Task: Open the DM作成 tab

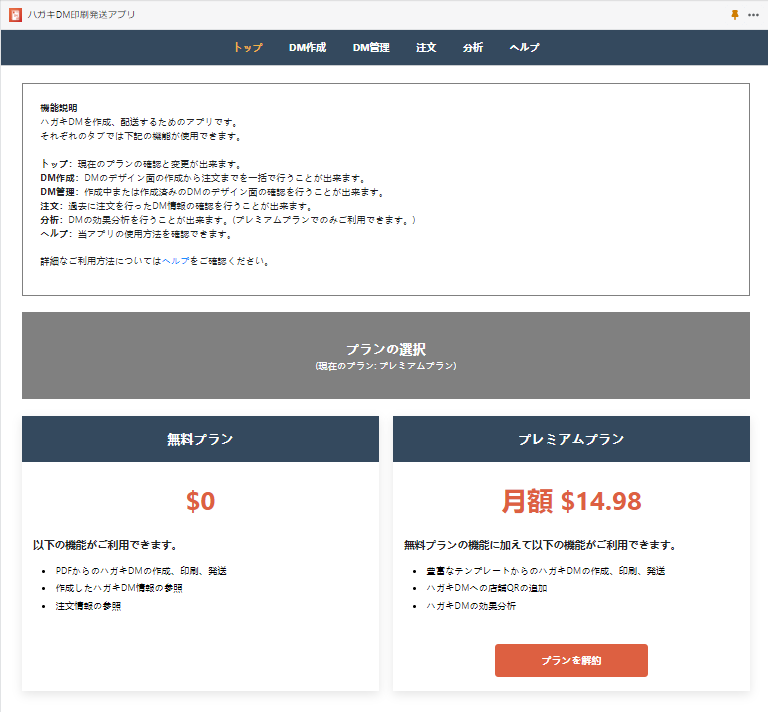Action: coord(307,47)
